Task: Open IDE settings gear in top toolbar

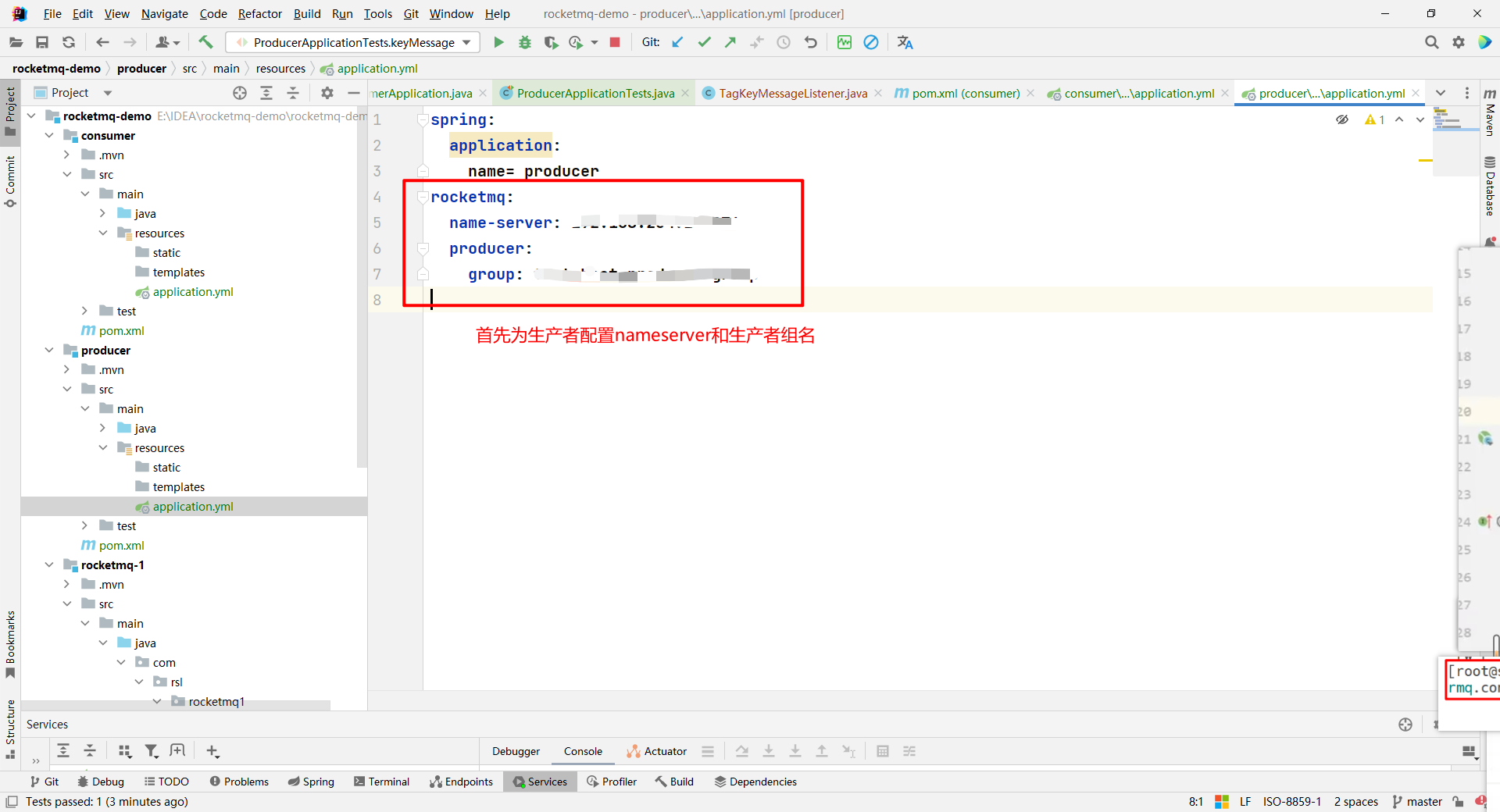Action: coord(1458,42)
